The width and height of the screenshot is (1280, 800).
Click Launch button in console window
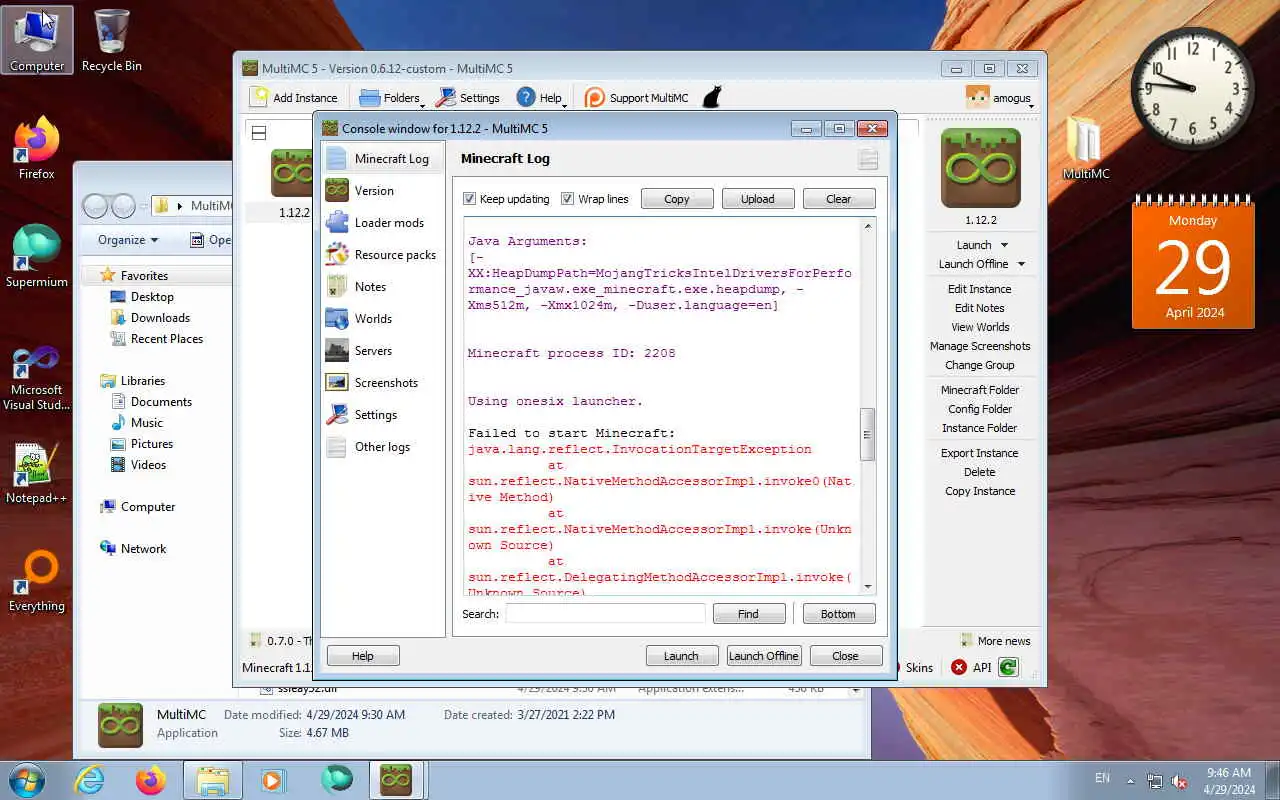[681, 656]
